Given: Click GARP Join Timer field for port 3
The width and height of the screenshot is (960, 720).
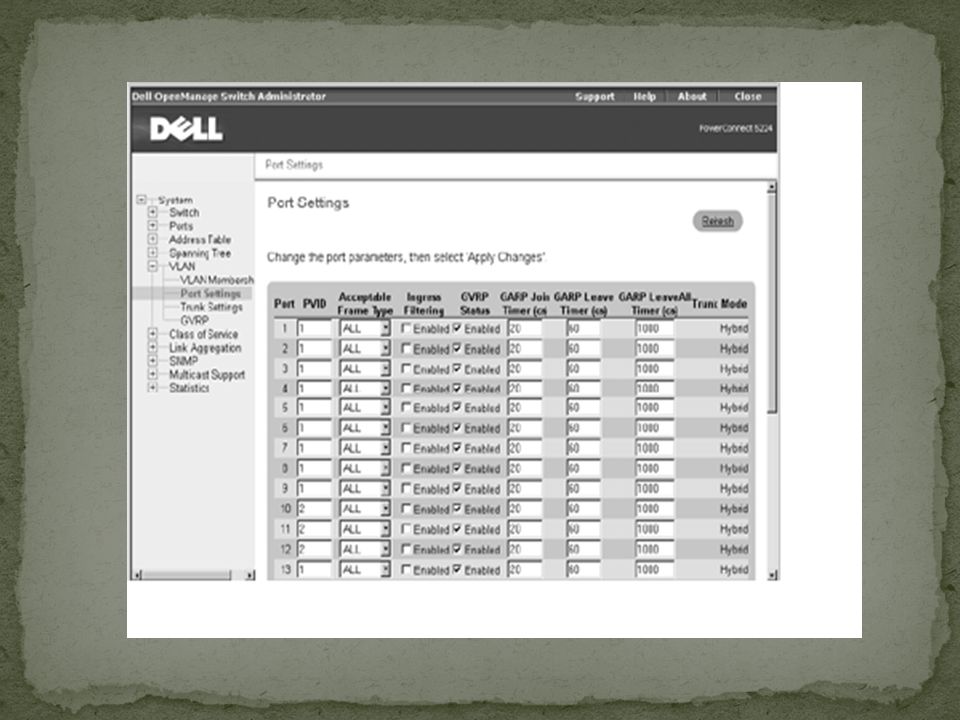Looking at the screenshot, I should [524, 369].
